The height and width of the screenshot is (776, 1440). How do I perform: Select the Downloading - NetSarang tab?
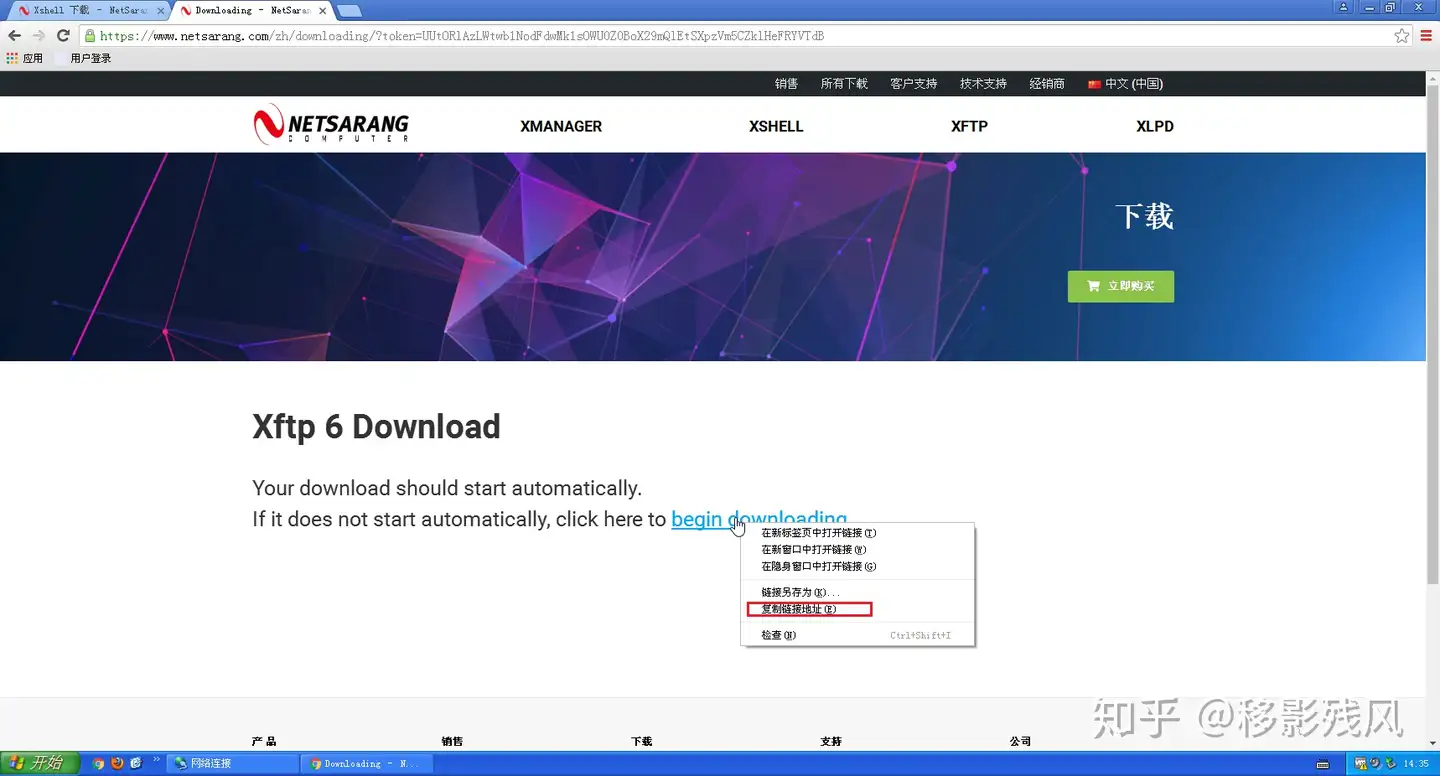[252, 10]
